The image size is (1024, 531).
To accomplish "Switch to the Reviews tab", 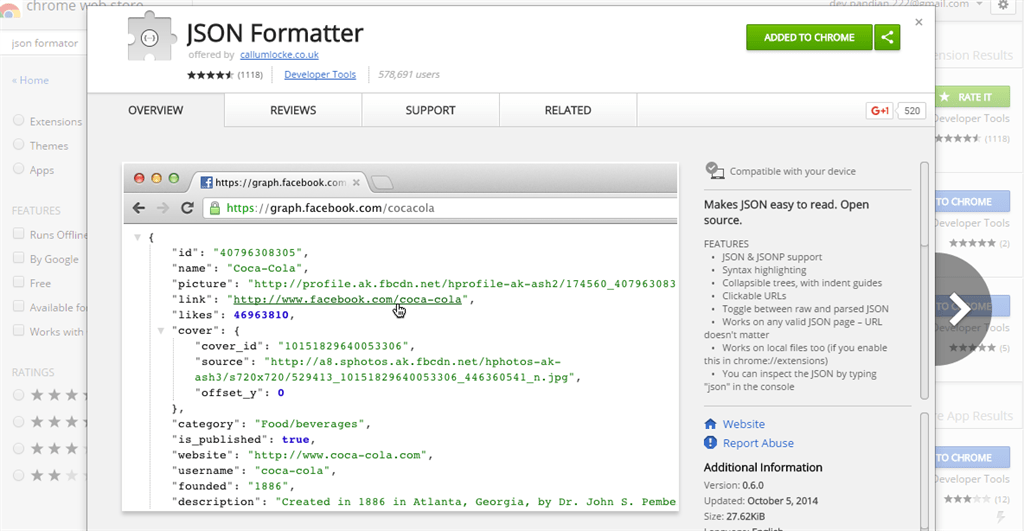I will click(293, 110).
